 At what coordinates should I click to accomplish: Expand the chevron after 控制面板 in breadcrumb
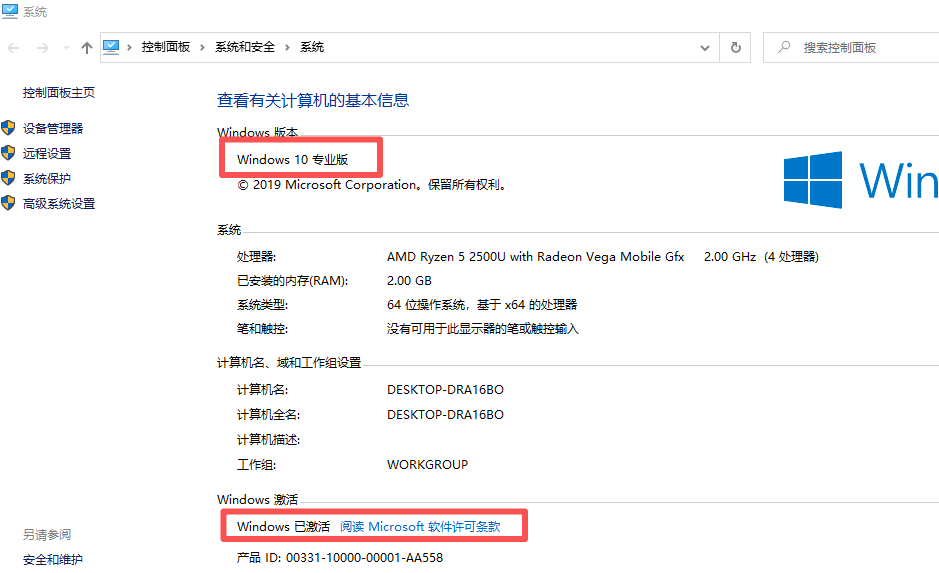tap(202, 47)
